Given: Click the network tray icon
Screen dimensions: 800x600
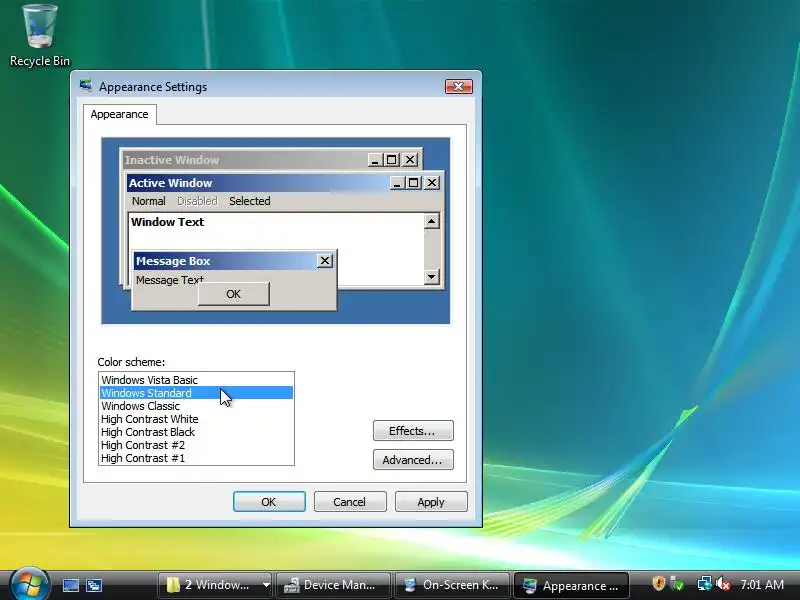Looking at the screenshot, I should pos(705,583).
